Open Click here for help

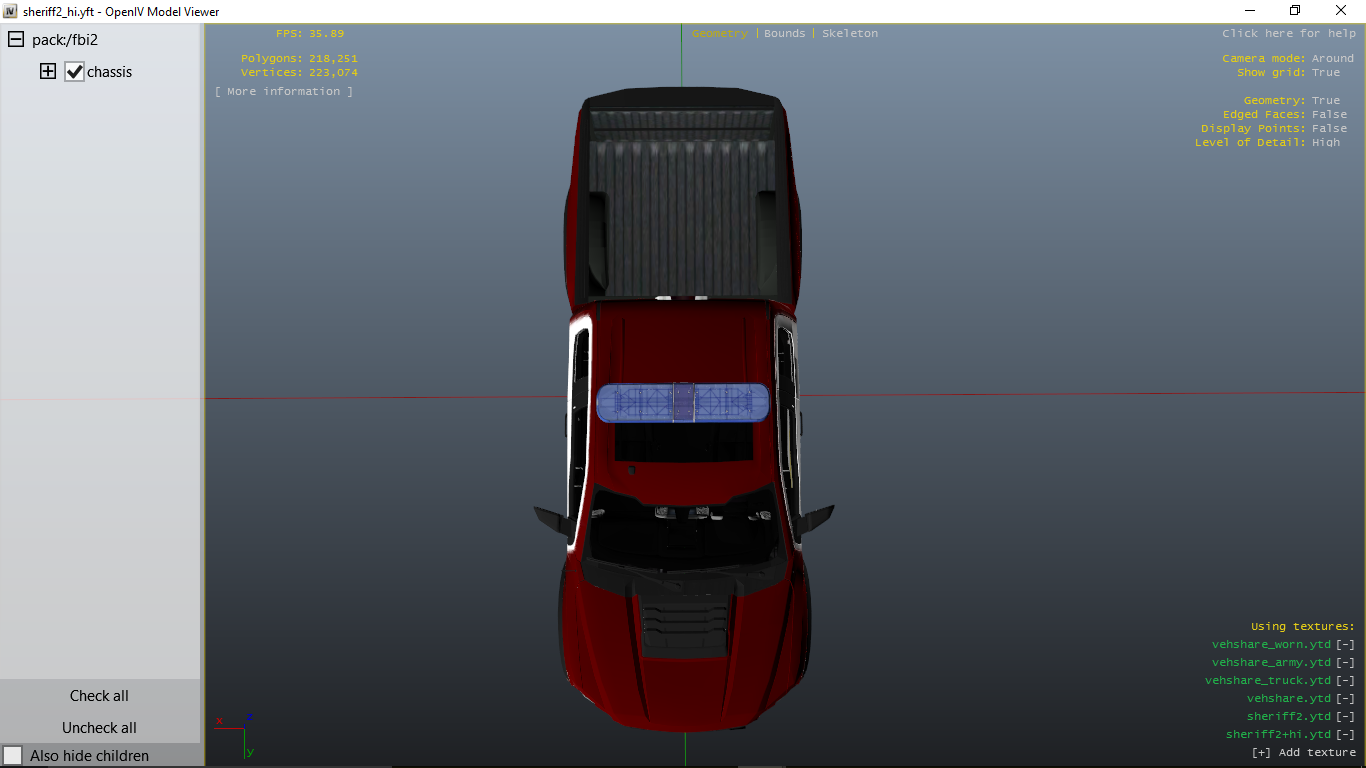(1289, 34)
